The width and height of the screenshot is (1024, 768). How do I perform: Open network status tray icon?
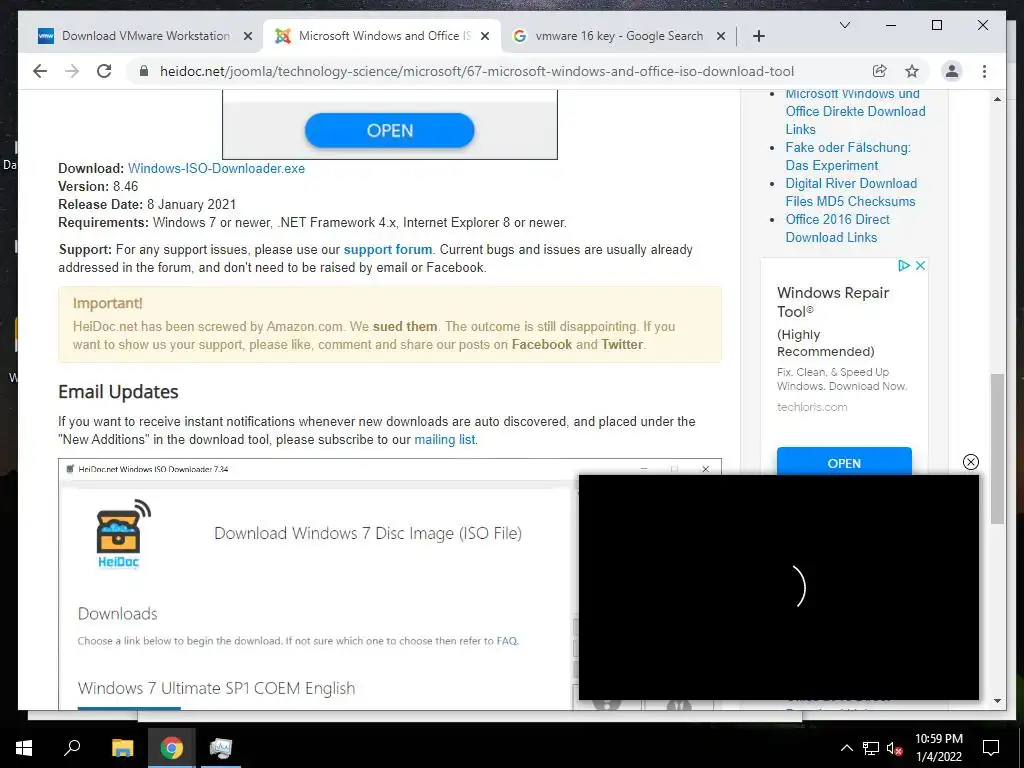[871, 748]
